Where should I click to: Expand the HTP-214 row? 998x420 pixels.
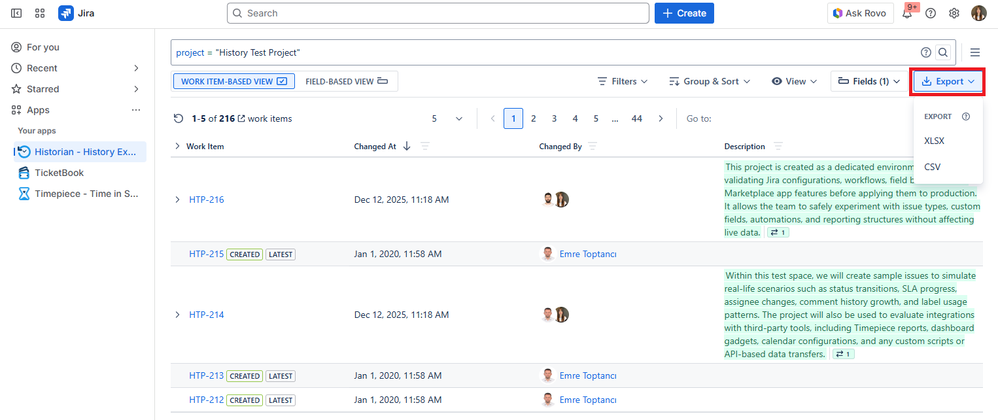(x=178, y=314)
